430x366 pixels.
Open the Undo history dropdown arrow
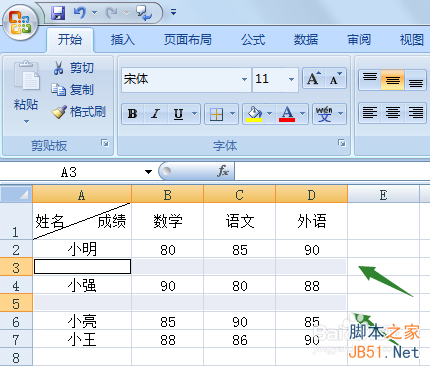95,13
